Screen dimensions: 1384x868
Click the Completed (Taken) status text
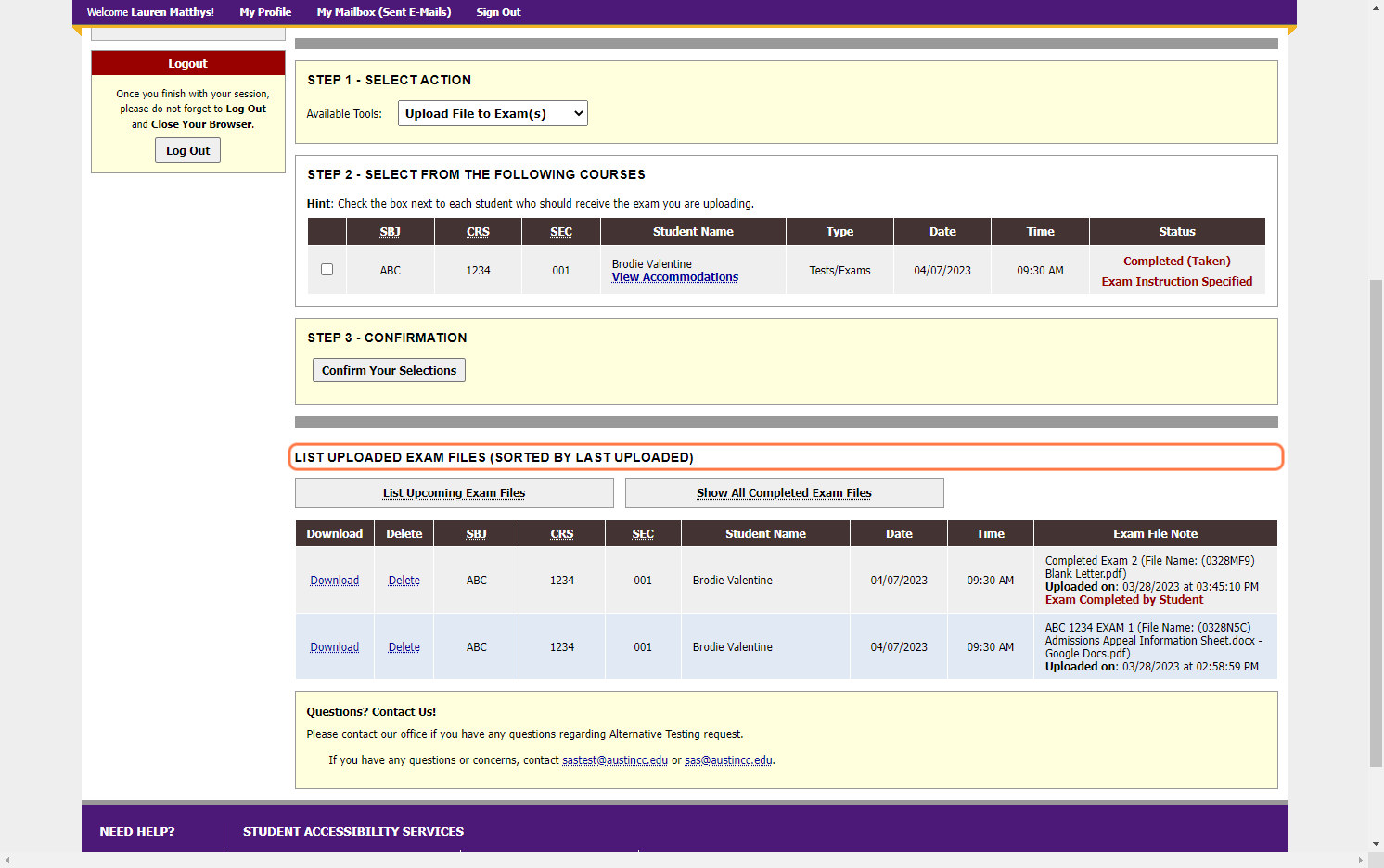[x=1177, y=262]
